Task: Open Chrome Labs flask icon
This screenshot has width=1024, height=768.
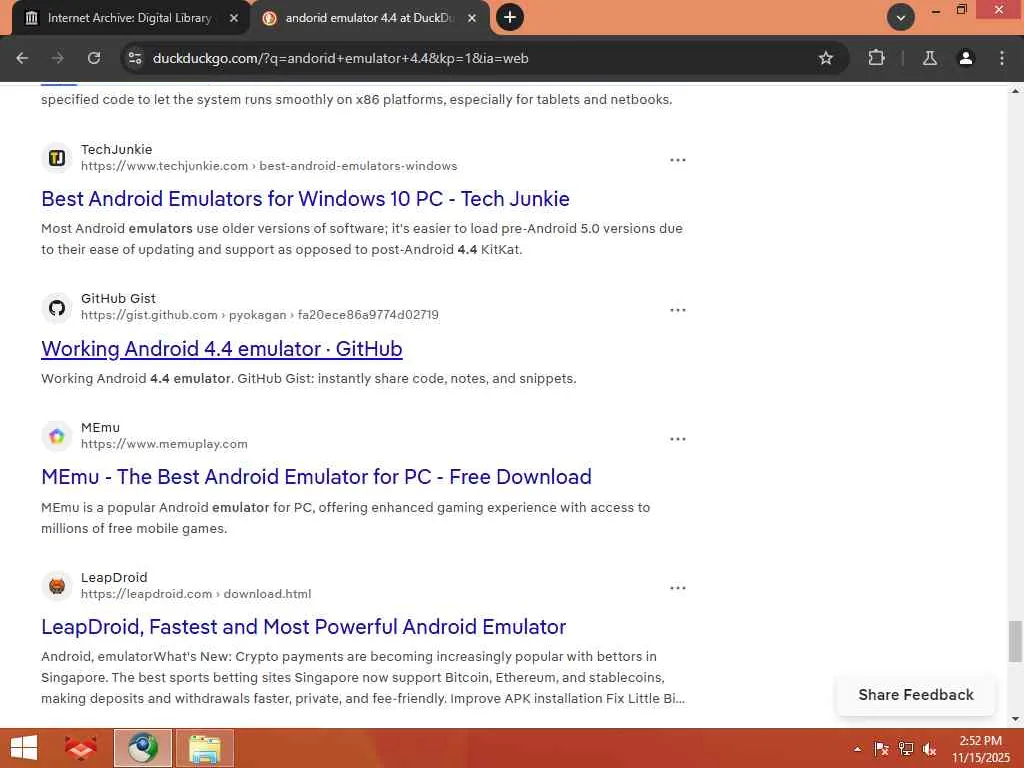Action: coord(929,58)
